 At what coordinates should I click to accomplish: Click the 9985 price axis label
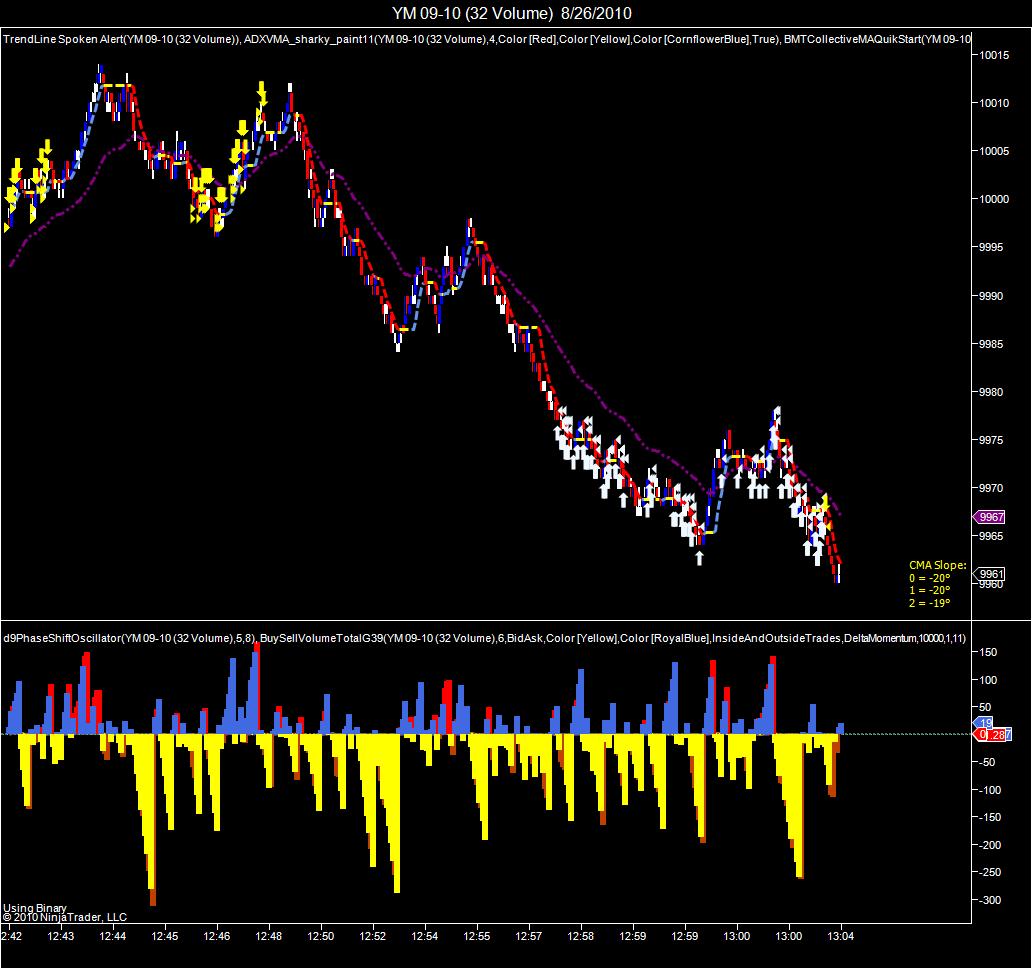991,344
